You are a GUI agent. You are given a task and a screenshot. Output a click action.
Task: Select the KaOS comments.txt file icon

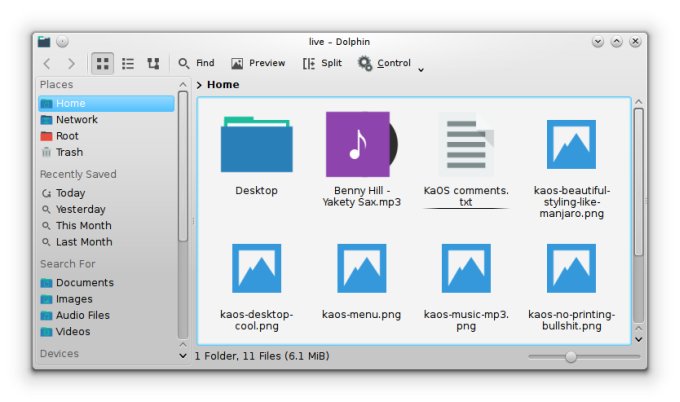466,146
